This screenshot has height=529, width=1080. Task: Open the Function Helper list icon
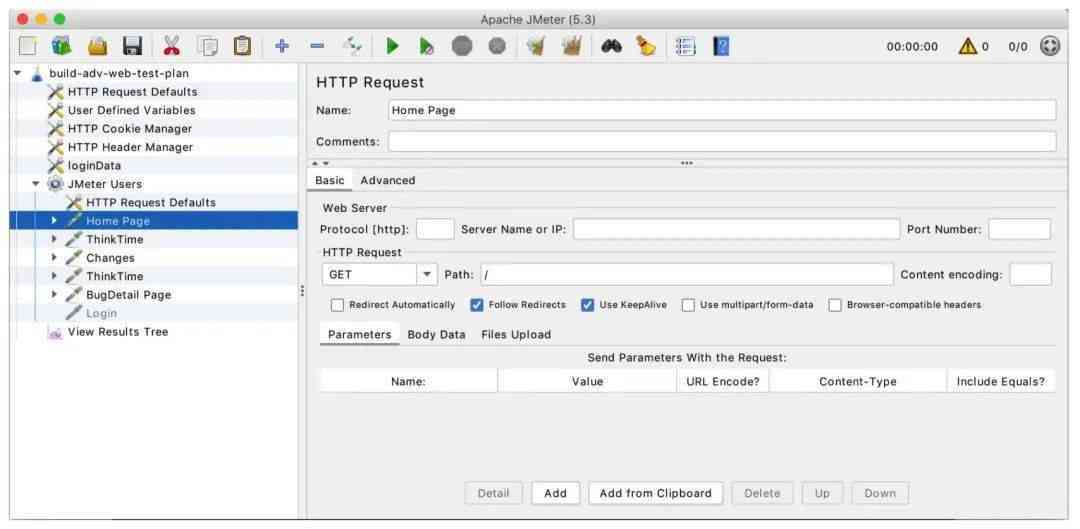[685, 46]
